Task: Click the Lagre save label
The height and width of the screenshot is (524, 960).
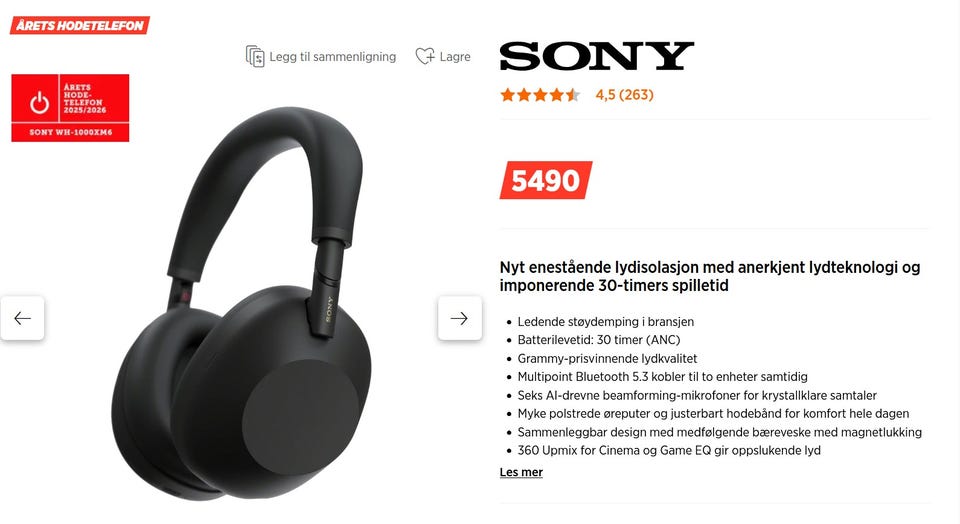Action: pyautogui.click(x=455, y=56)
